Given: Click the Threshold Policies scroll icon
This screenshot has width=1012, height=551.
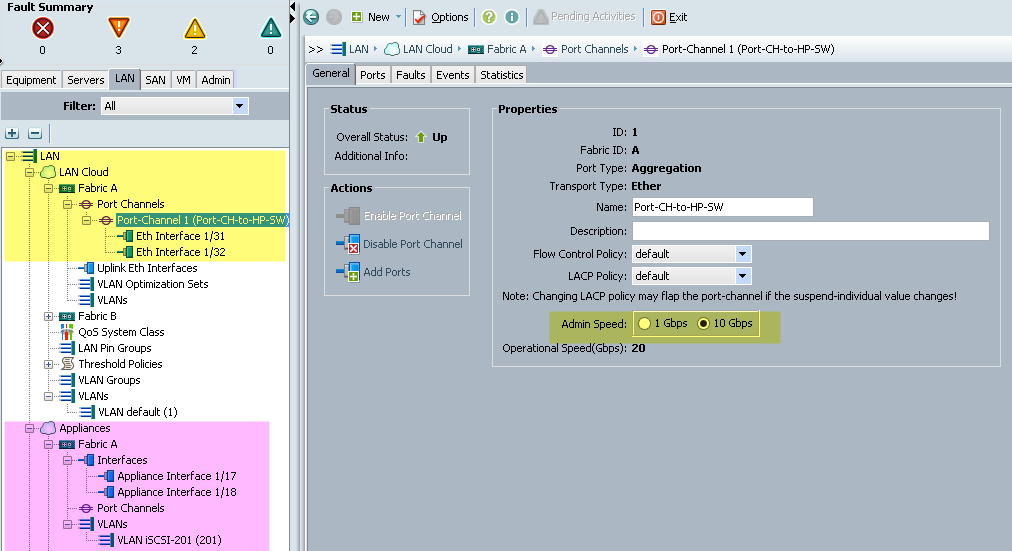Looking at the screenshot, I should [67, 364].
